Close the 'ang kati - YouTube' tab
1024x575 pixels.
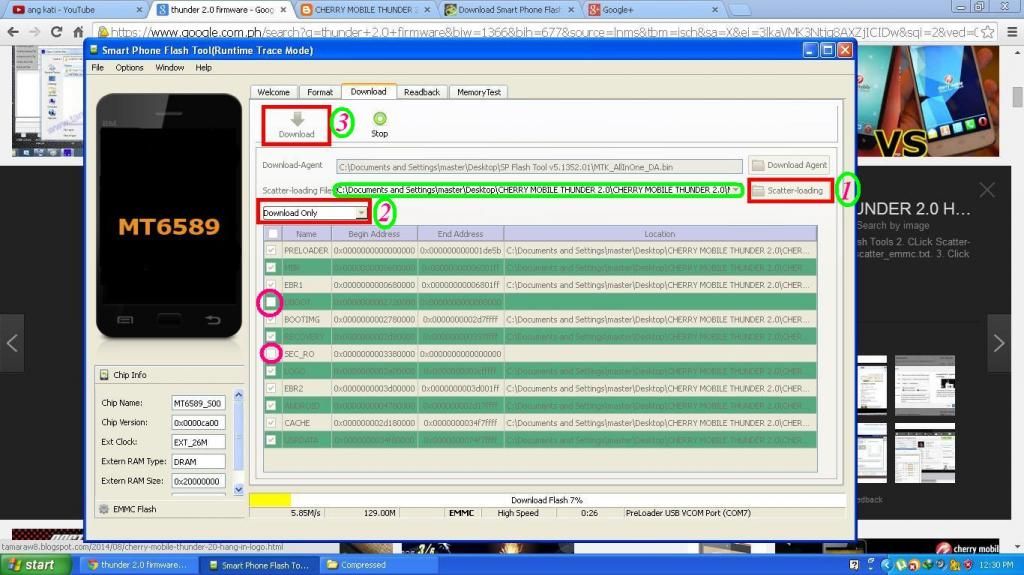[x=139, y=10]
